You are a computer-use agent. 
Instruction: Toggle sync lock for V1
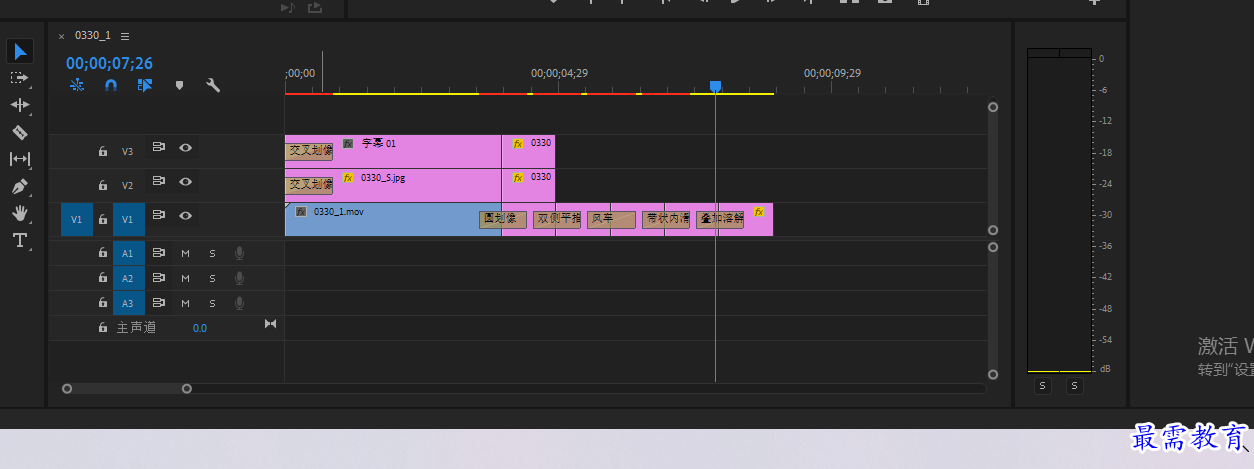(158, 215)
